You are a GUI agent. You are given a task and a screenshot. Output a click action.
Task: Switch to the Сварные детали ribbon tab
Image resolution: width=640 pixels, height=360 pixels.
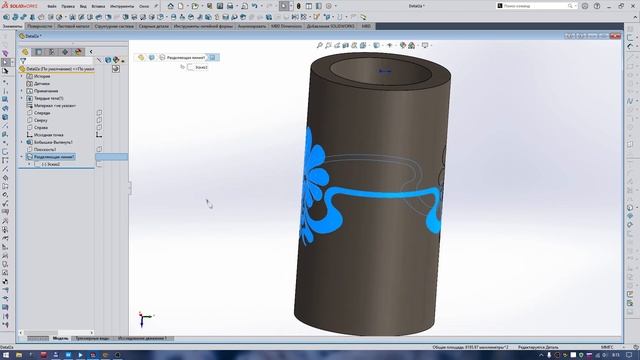153,26
